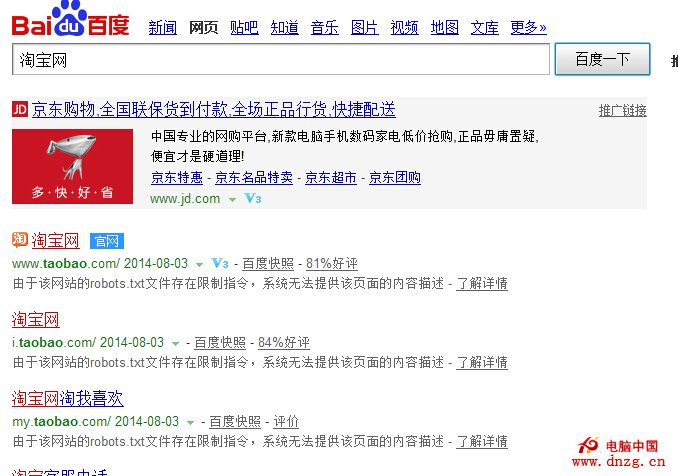Expand the dropdown arrow after my.taobao.com date
The width and height of the screenshot is (678, 476).
190,422
